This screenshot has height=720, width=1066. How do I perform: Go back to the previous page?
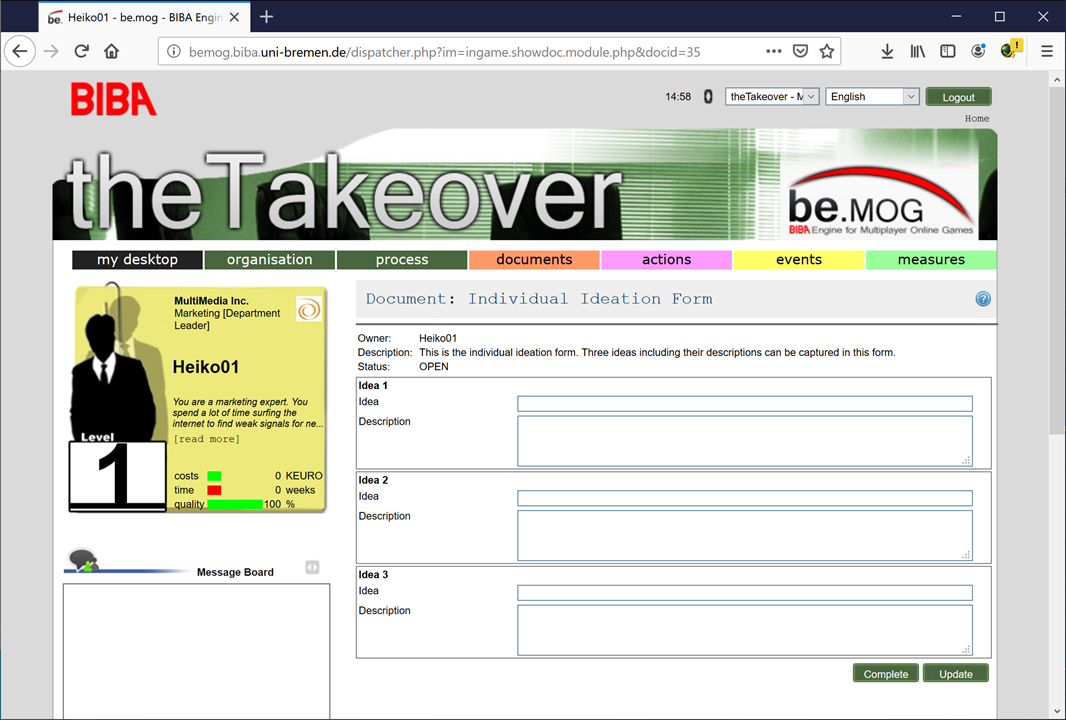20,52
